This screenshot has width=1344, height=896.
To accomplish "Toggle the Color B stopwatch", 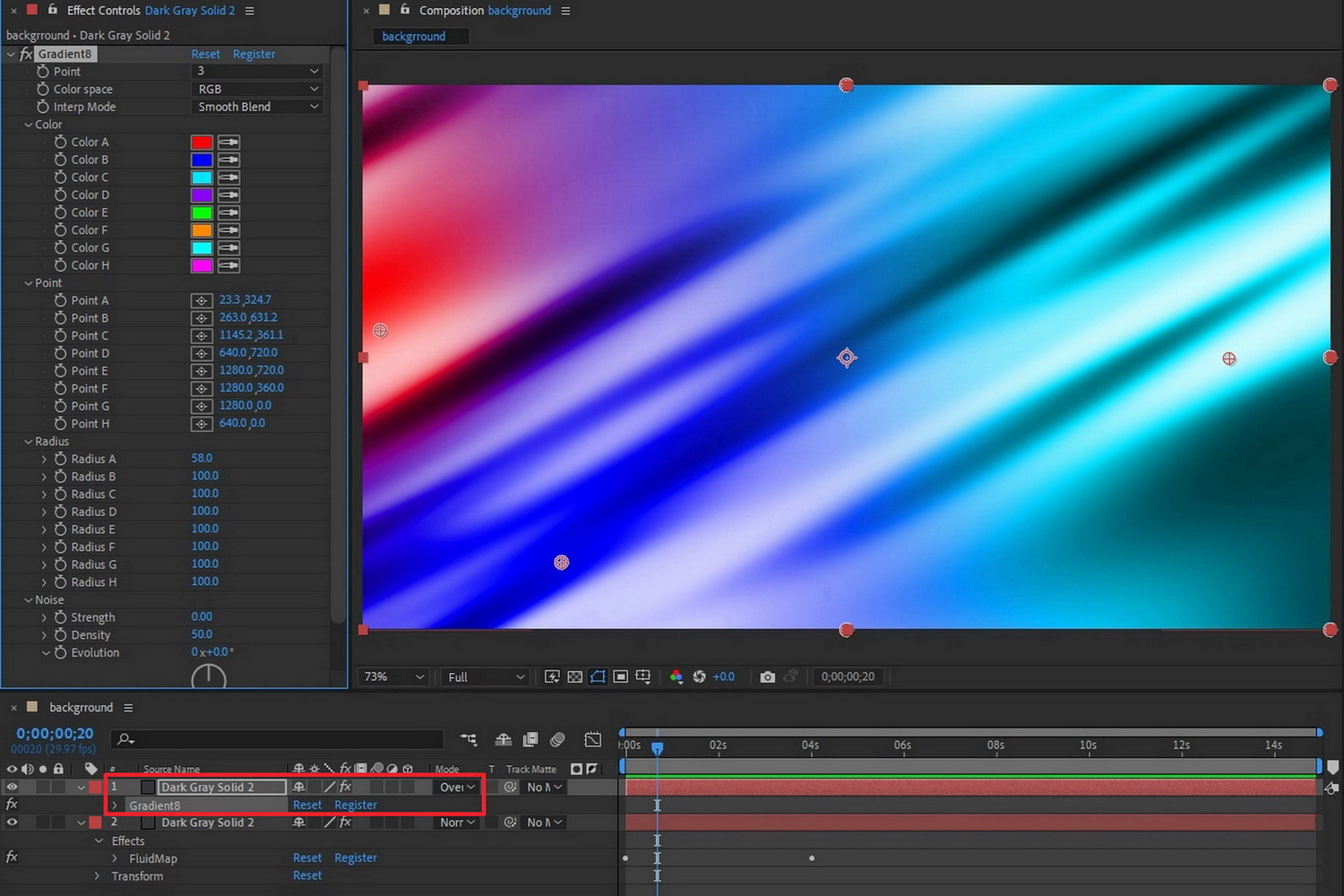I will tap(60, 159).
